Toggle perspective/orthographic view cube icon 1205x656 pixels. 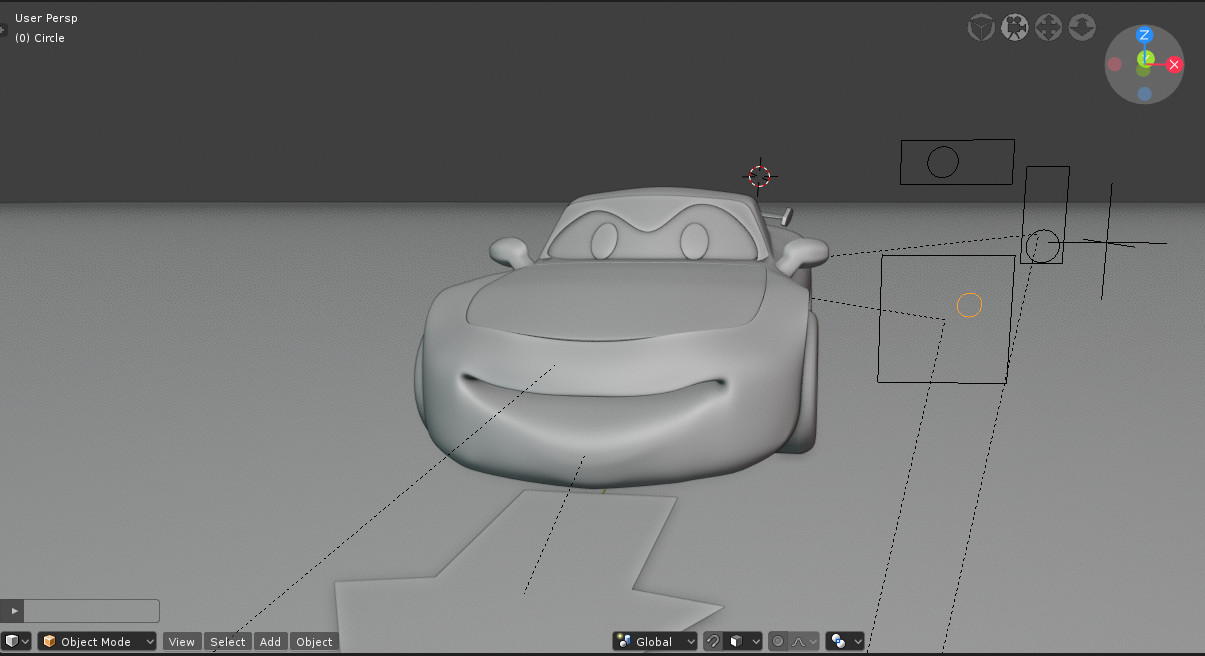click(981, 27)
